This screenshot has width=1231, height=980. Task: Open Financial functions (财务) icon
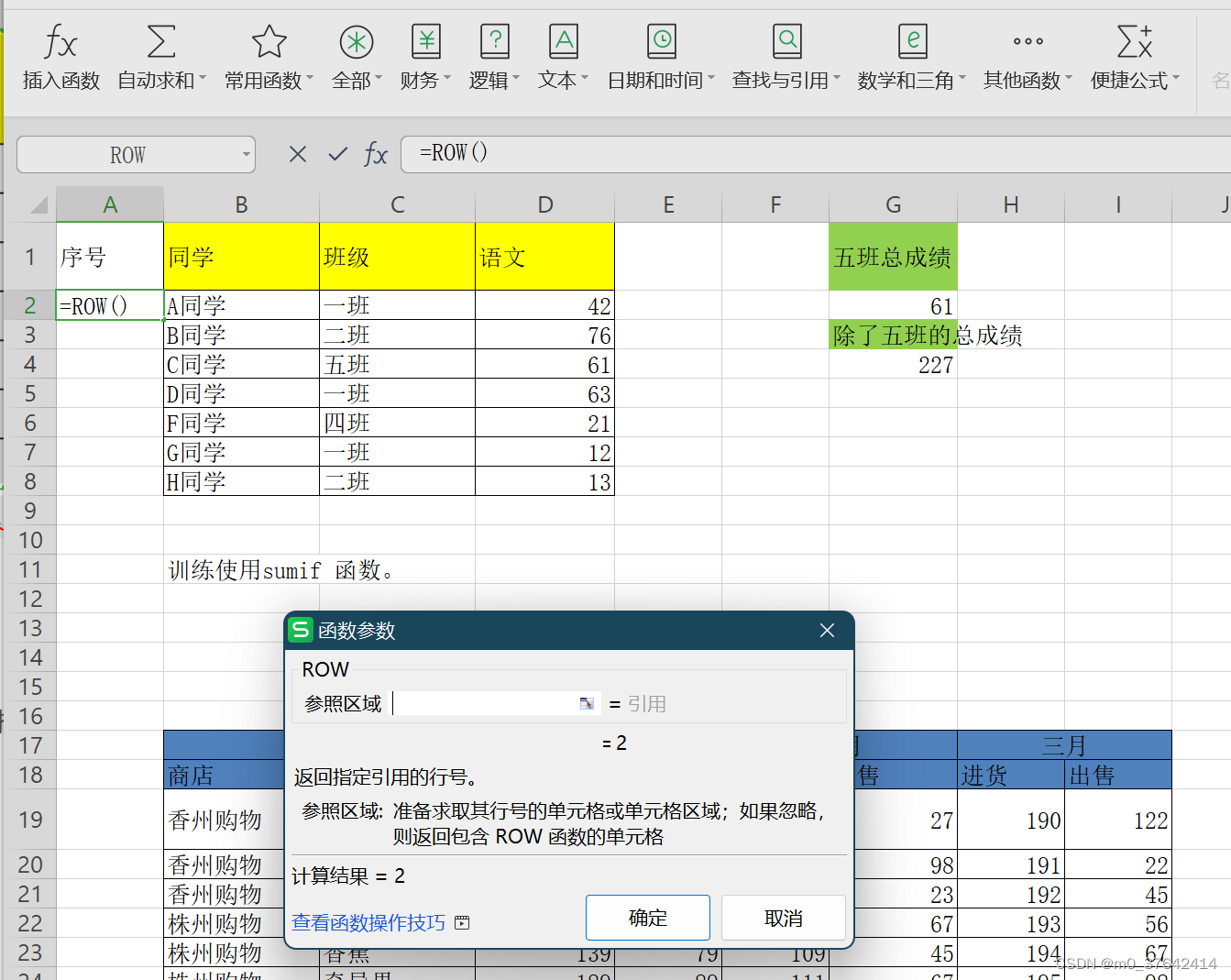coord(426,42)
